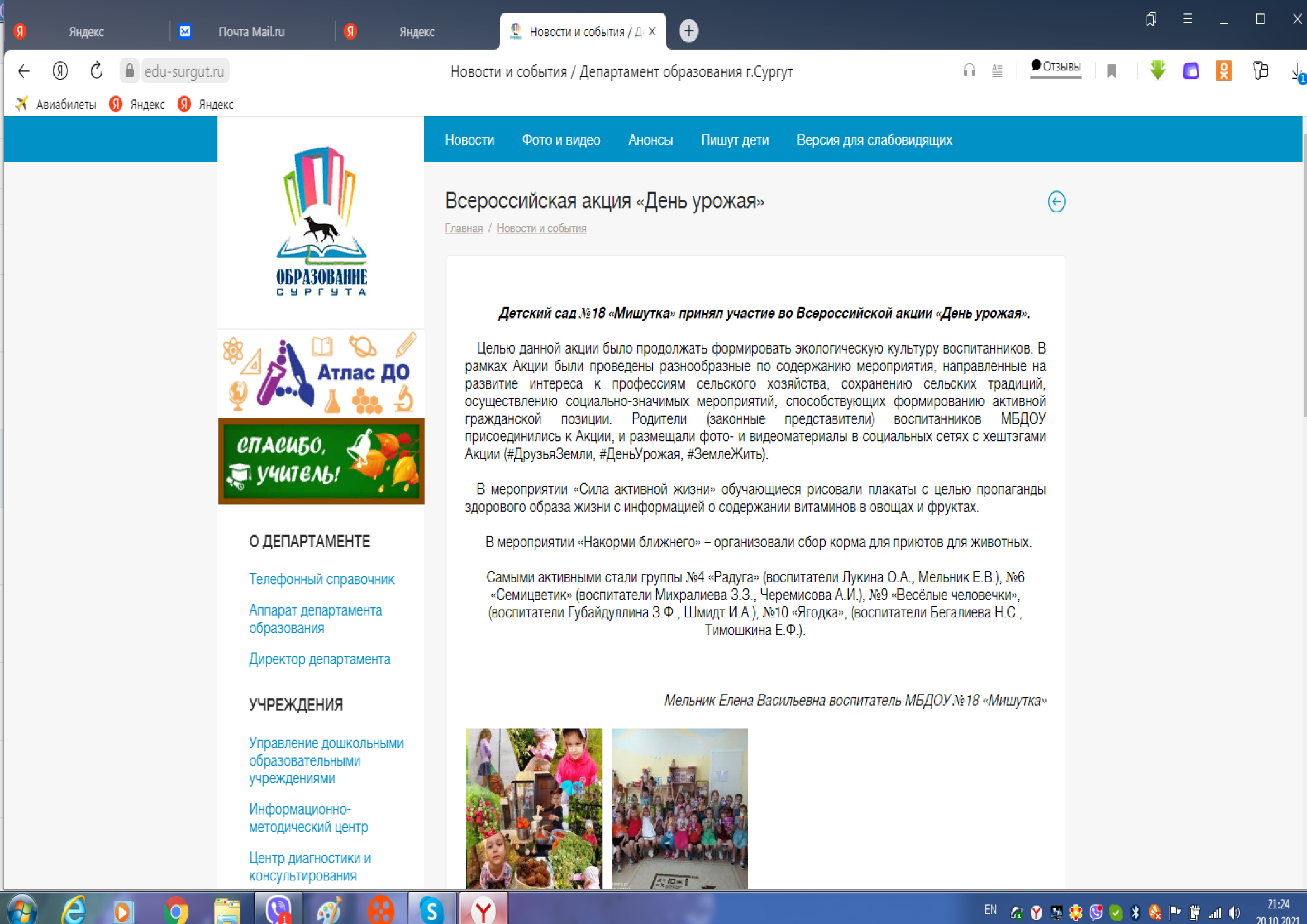The image size is (1307, 924).
Task: Click the edu-surgut.ru address field
Action: (x=185, y=71)
